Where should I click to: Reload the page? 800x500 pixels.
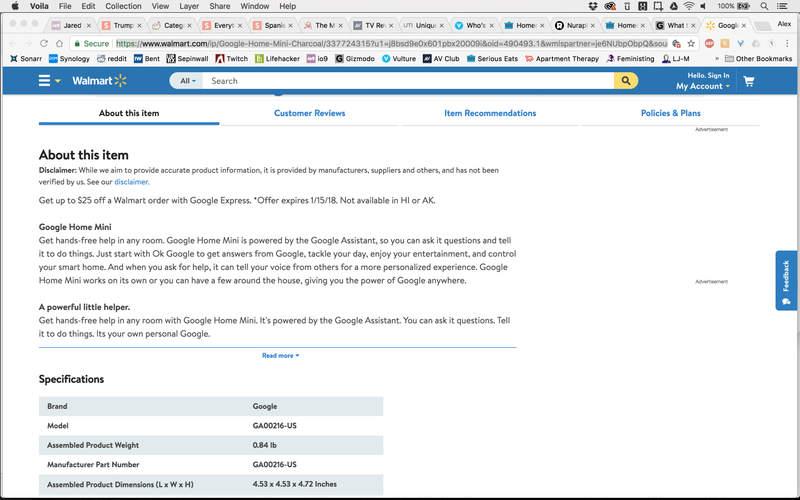44,43
